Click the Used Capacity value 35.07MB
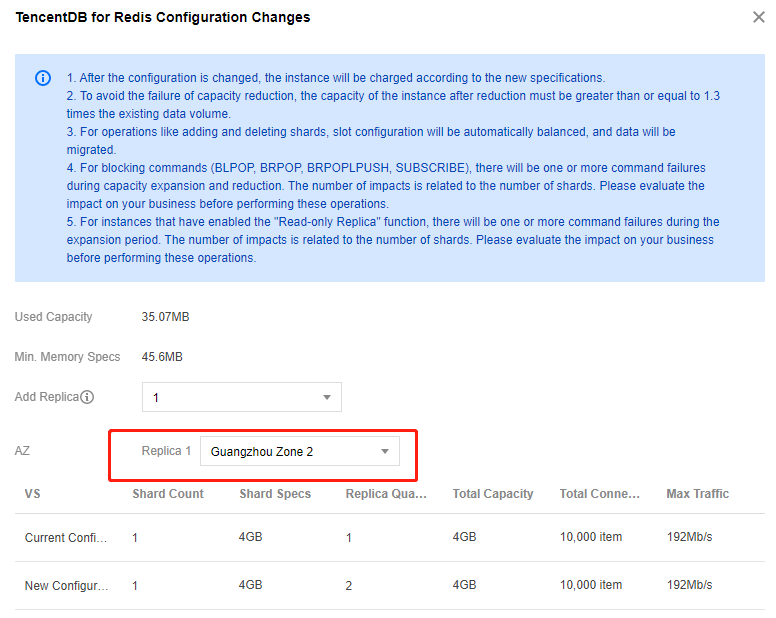Screen dimensions: 776x618 pyautogui.click(x=165, y=317)
